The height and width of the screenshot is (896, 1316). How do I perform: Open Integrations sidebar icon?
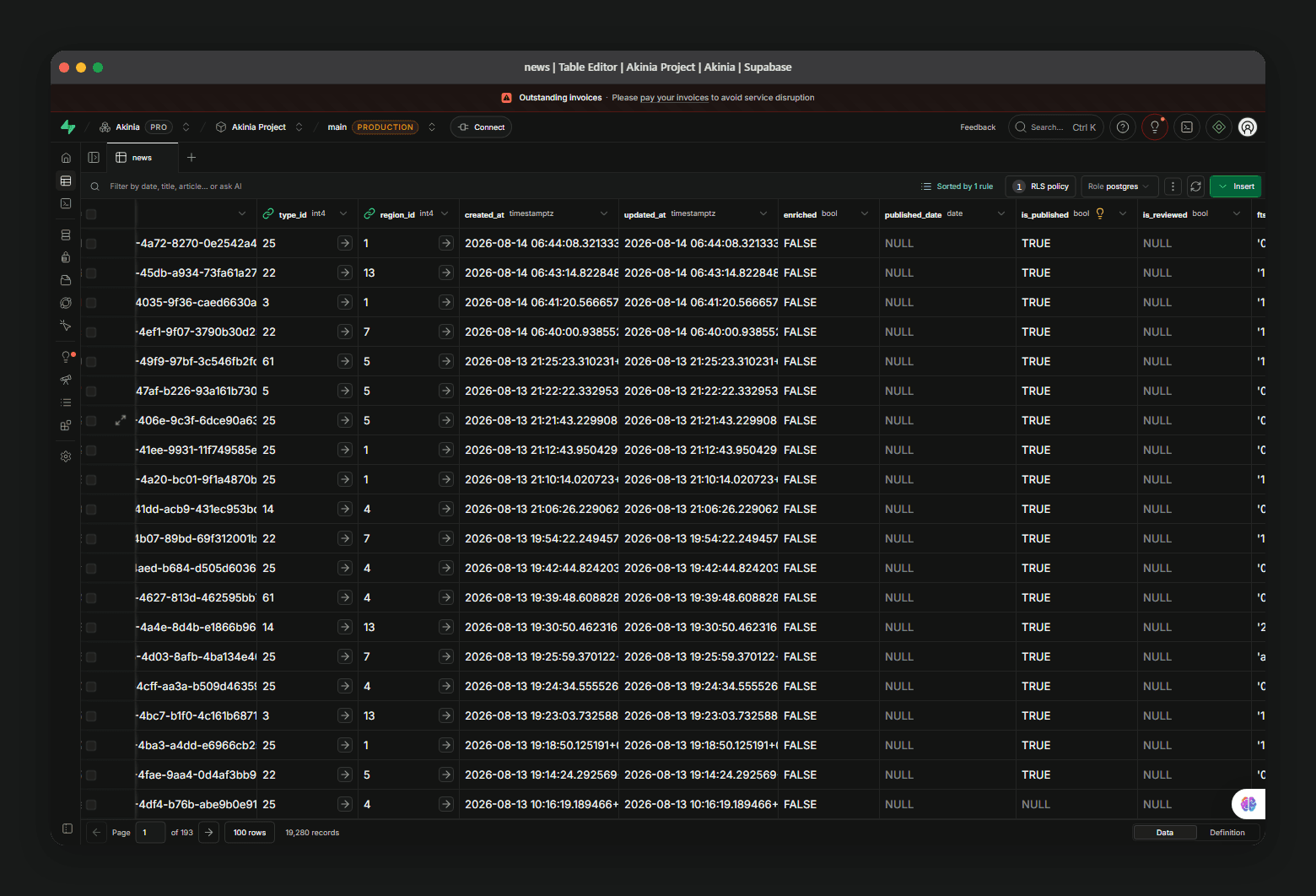pos(66,425)
